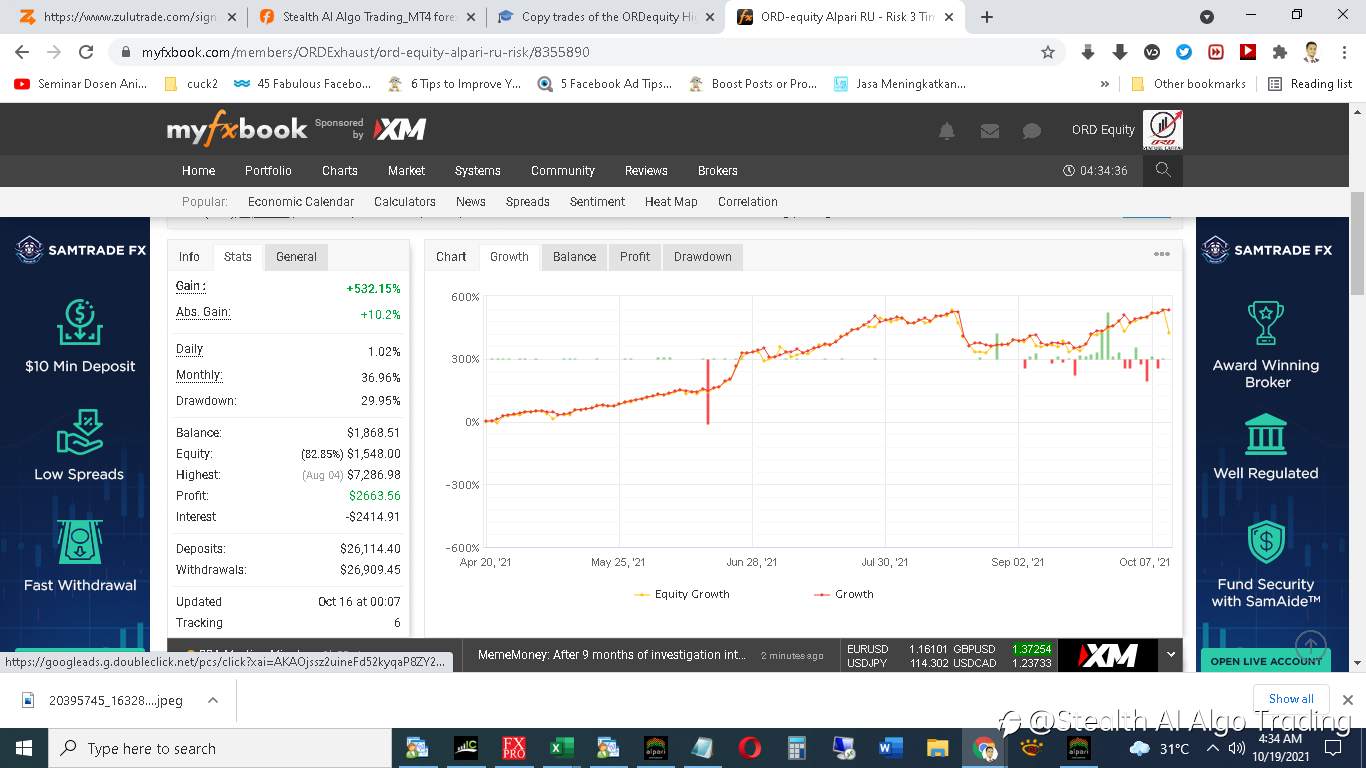Viewport: 1366px width, 768px height.
Task: Open the Calculators link
Action: coord(405,202)
